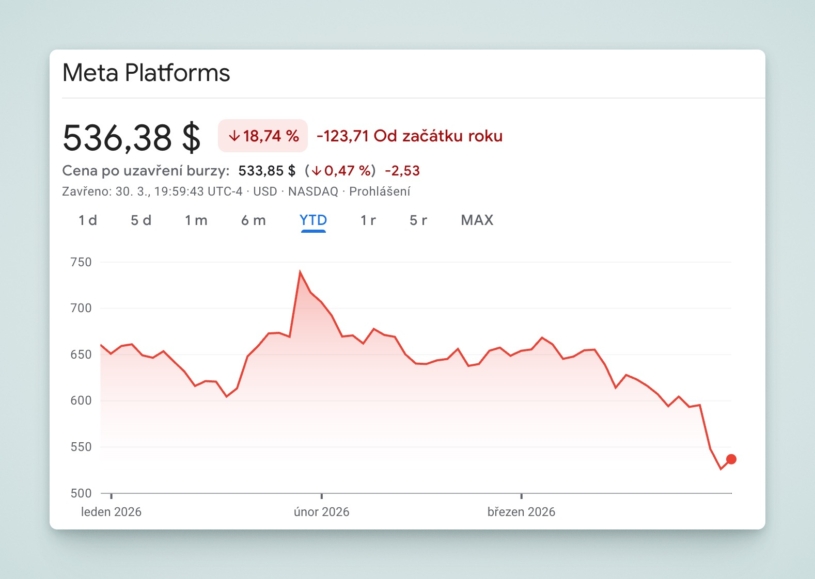Click the únor 2026 axis label
This screenshot has height=579, width=815.
coord(321,511)
